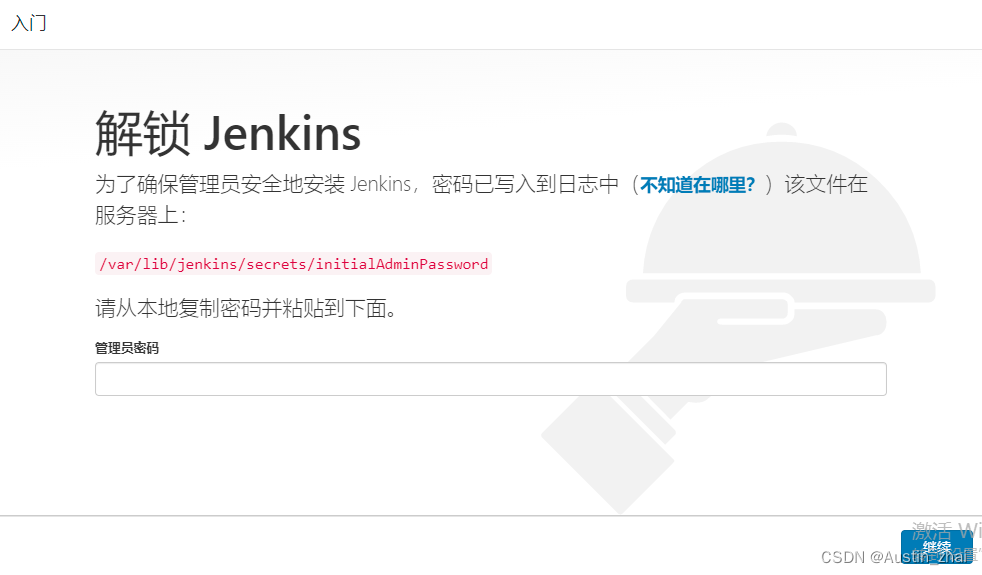
Task: Click the 入门 header title
Action: point(29,23)
